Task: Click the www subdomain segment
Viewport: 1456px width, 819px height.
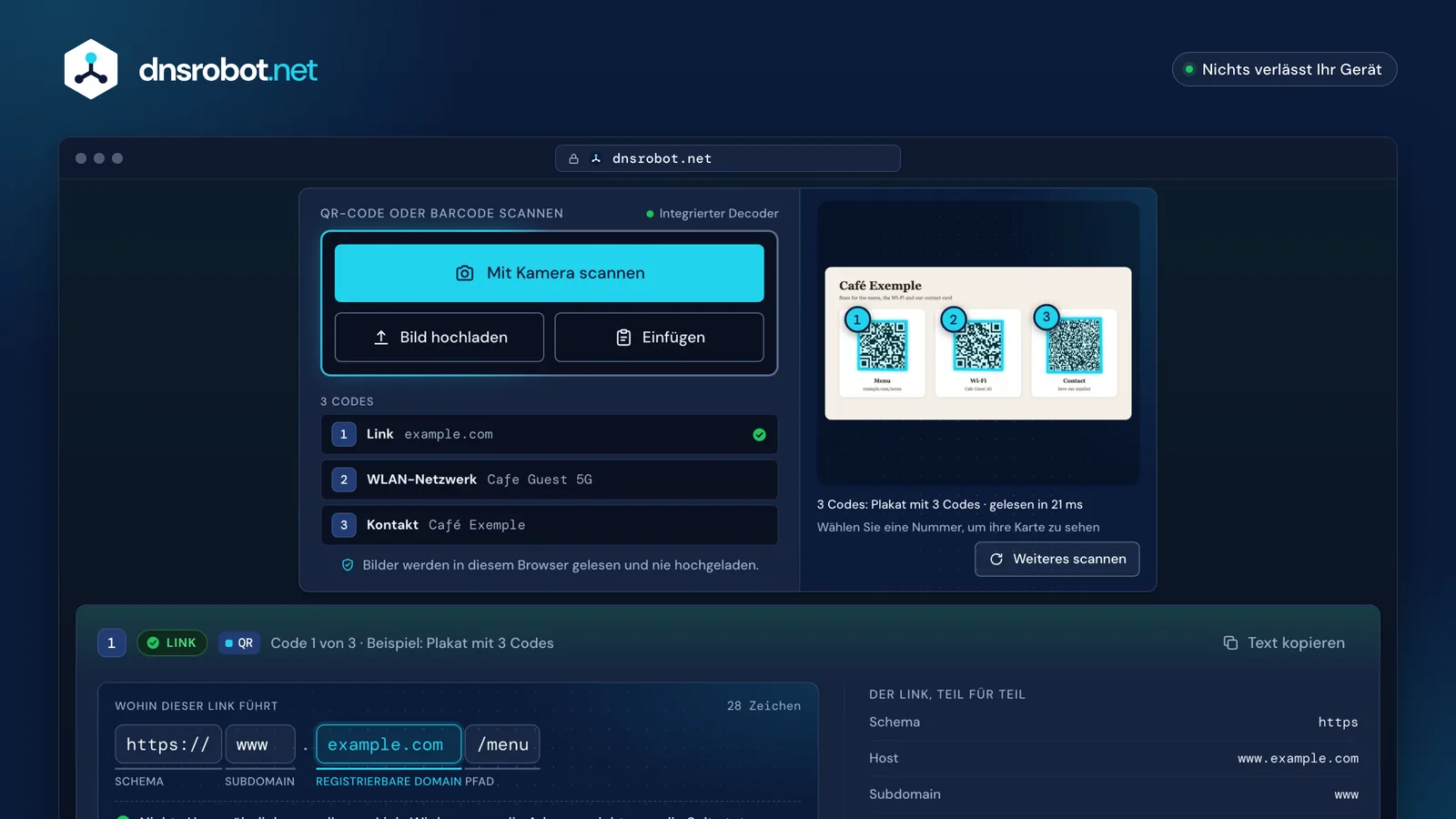Action: (x=259, y=744)
